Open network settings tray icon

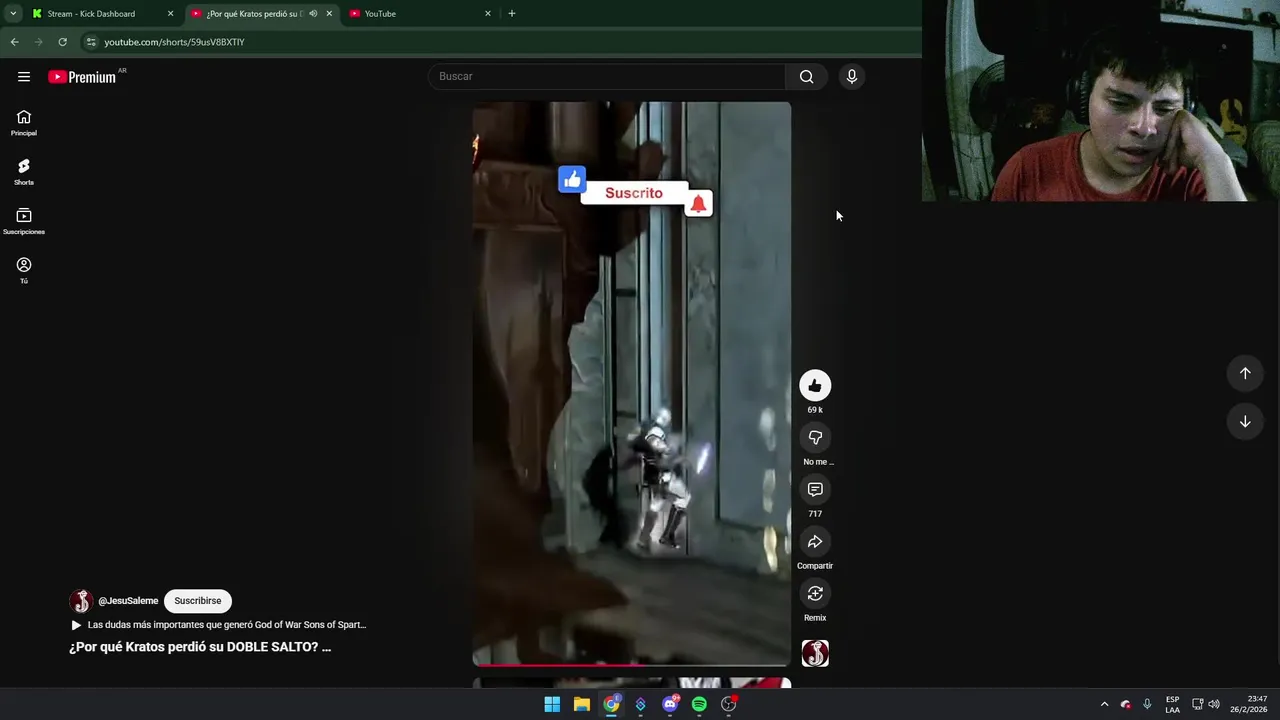tap(1197, 704)
